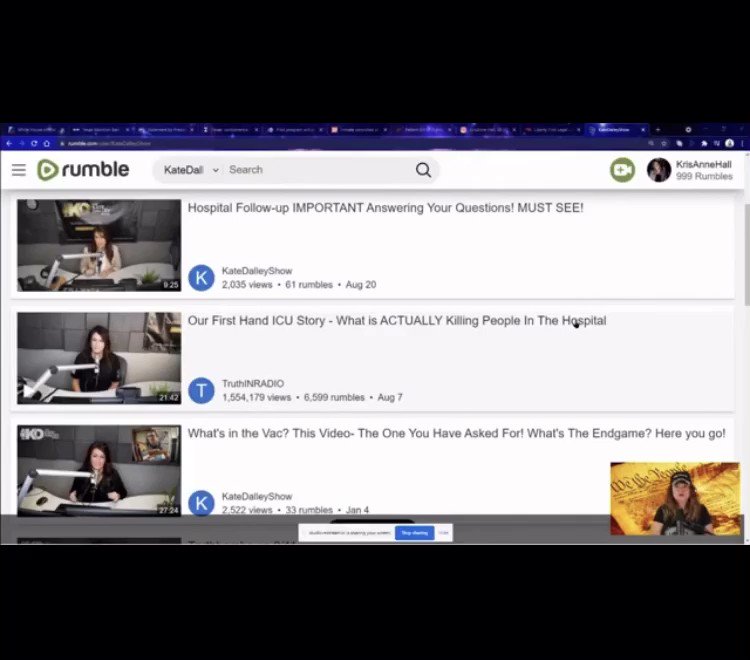Click into the Search input field

[x=316, y=170]
